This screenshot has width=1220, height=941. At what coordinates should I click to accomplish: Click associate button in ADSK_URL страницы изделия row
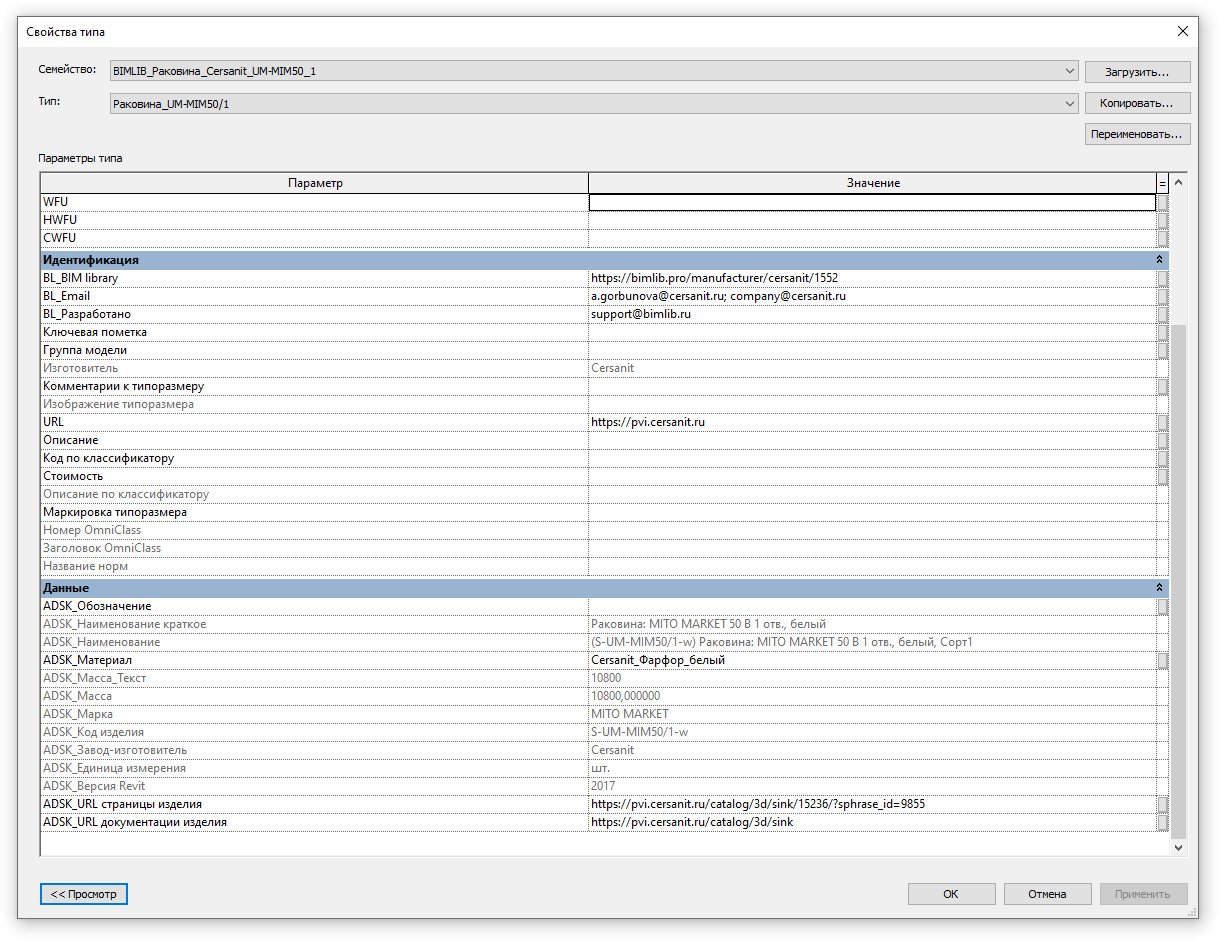pyautogui.click(x=1163, y=804)
